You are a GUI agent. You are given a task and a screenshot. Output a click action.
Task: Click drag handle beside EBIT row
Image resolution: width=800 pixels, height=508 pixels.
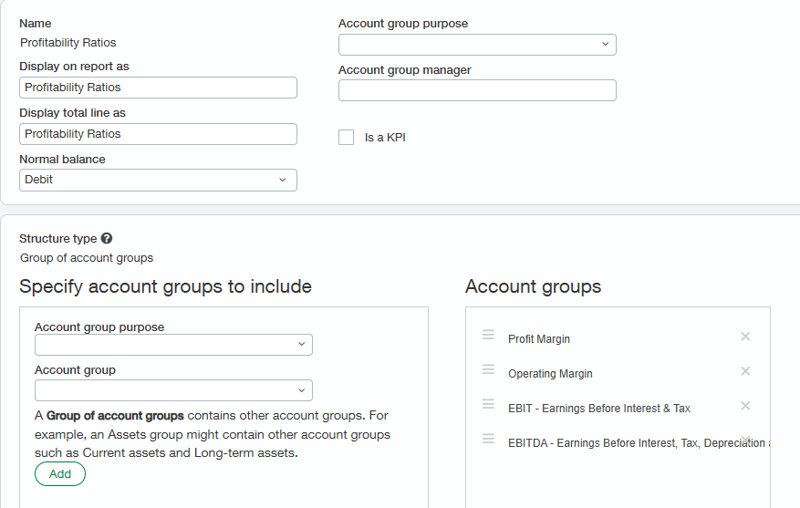tap(488, 404)
